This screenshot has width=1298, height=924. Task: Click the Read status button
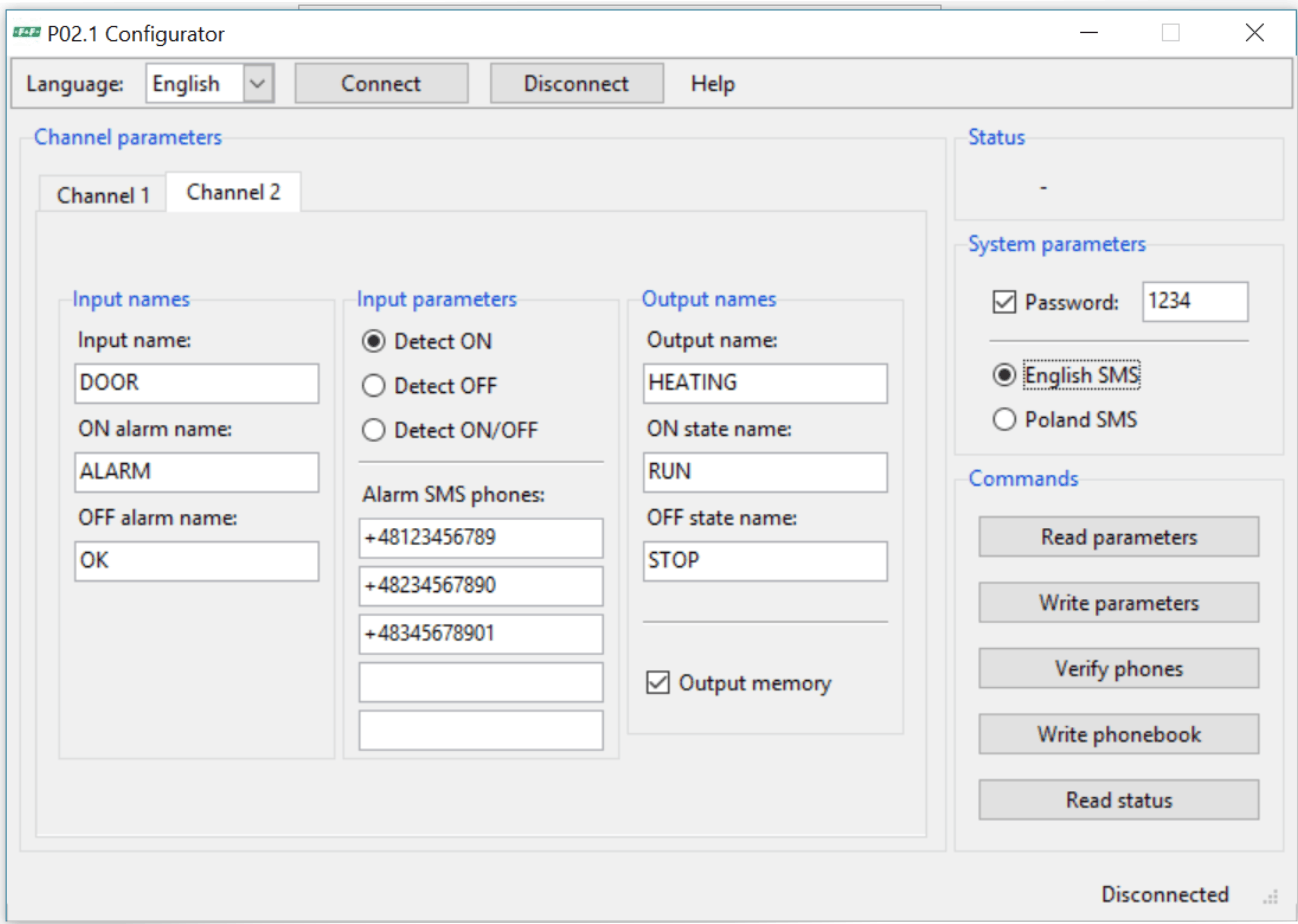1119,799
